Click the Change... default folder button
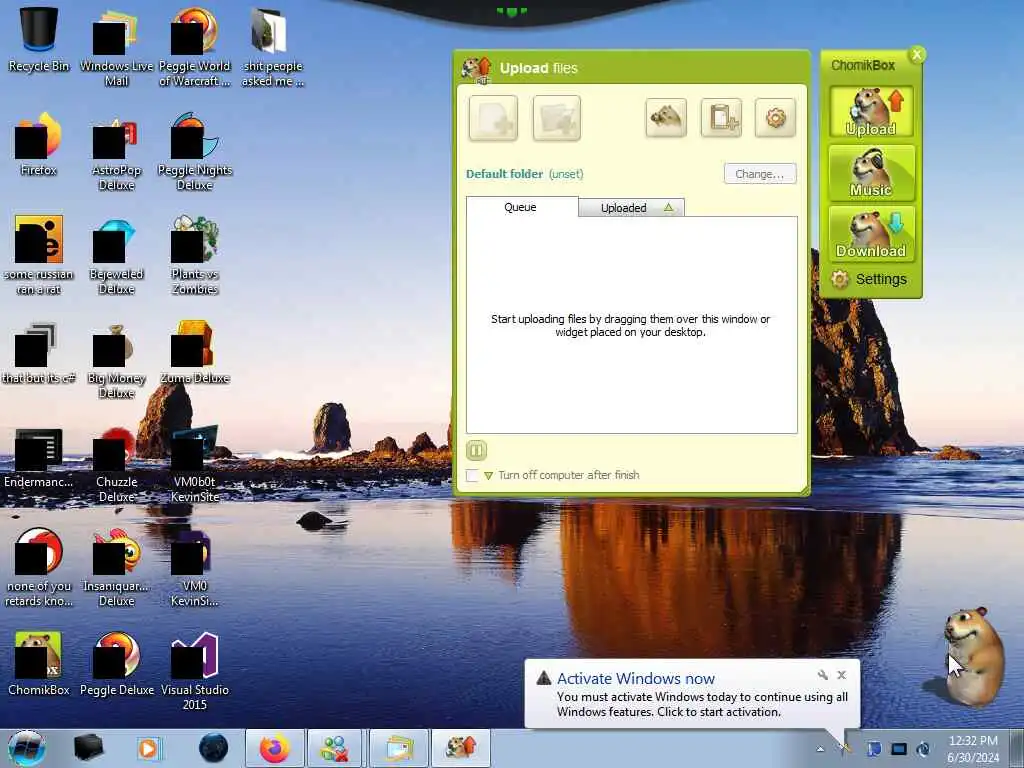 coord(760,174)
